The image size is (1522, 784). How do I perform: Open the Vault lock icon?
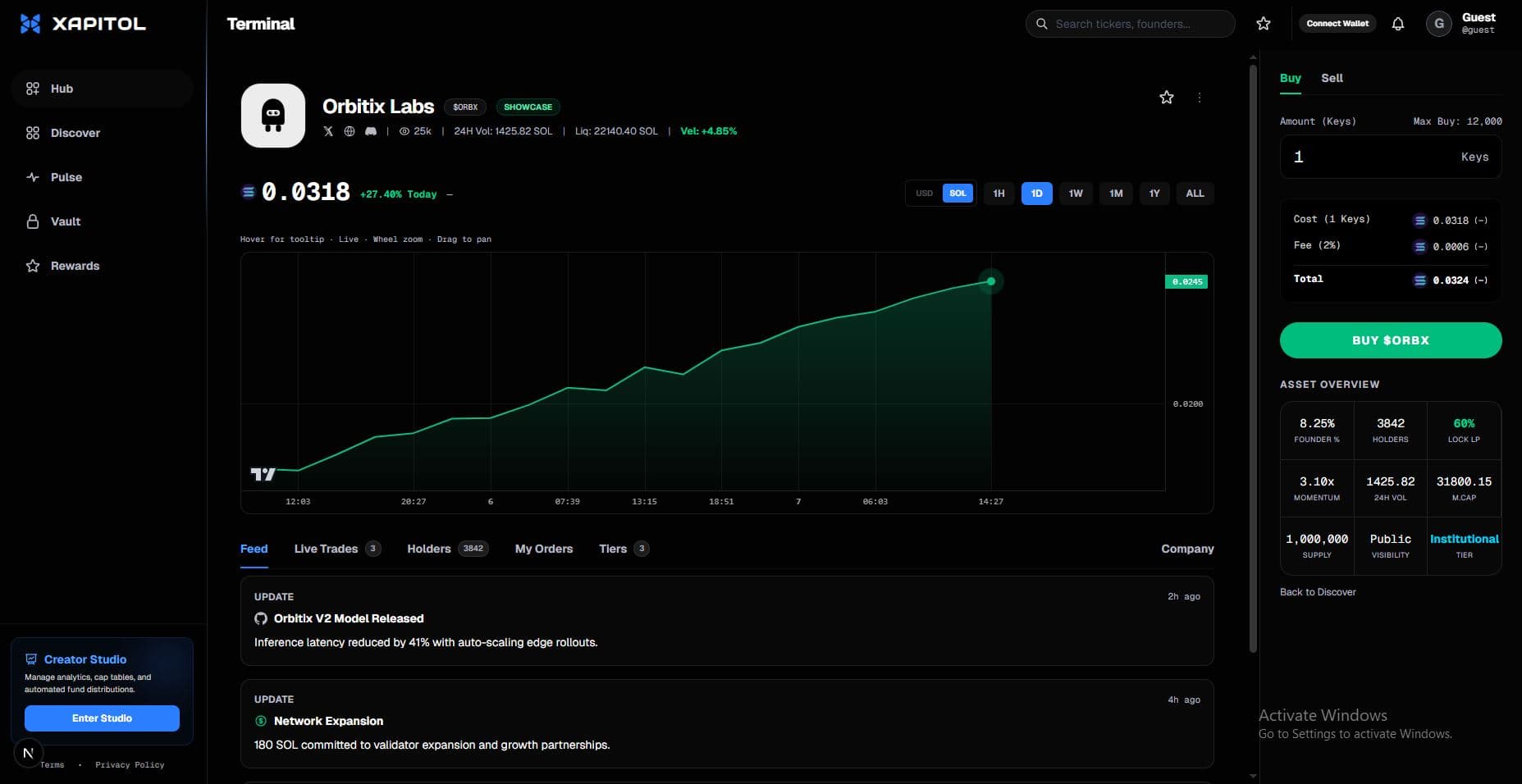coord(33,221)
